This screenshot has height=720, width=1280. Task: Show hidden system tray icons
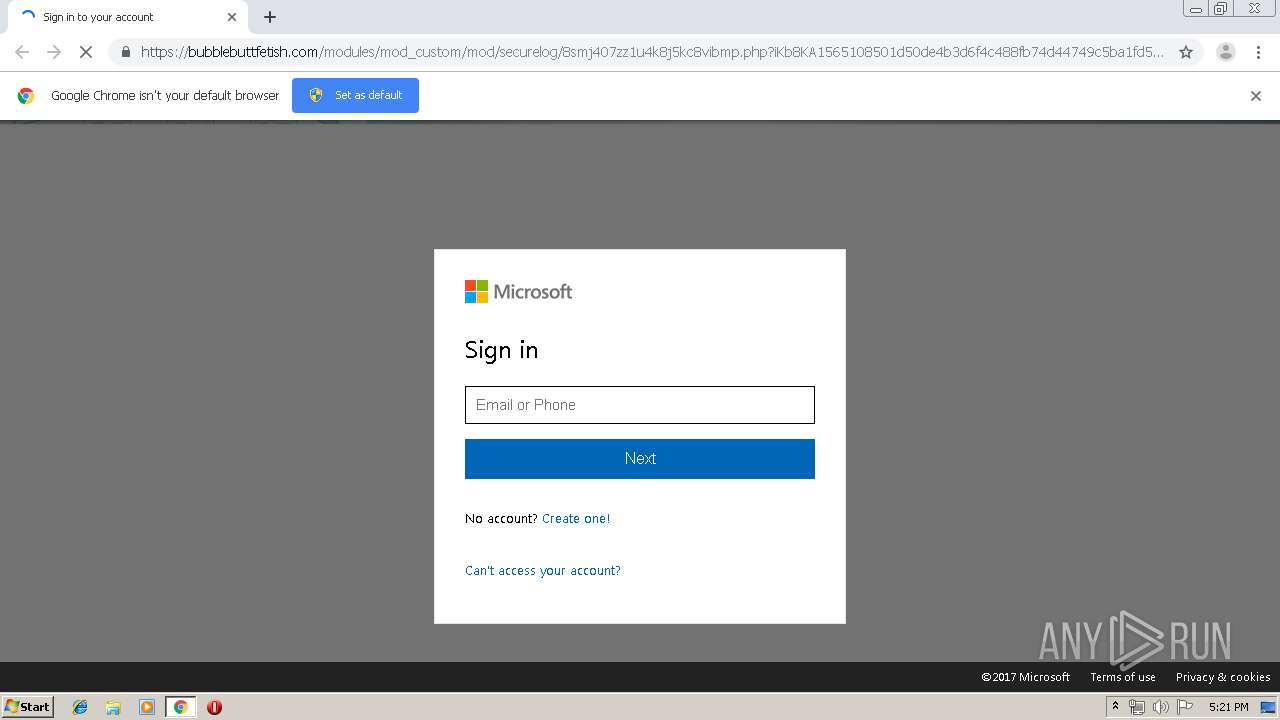tap(1115, 707)
